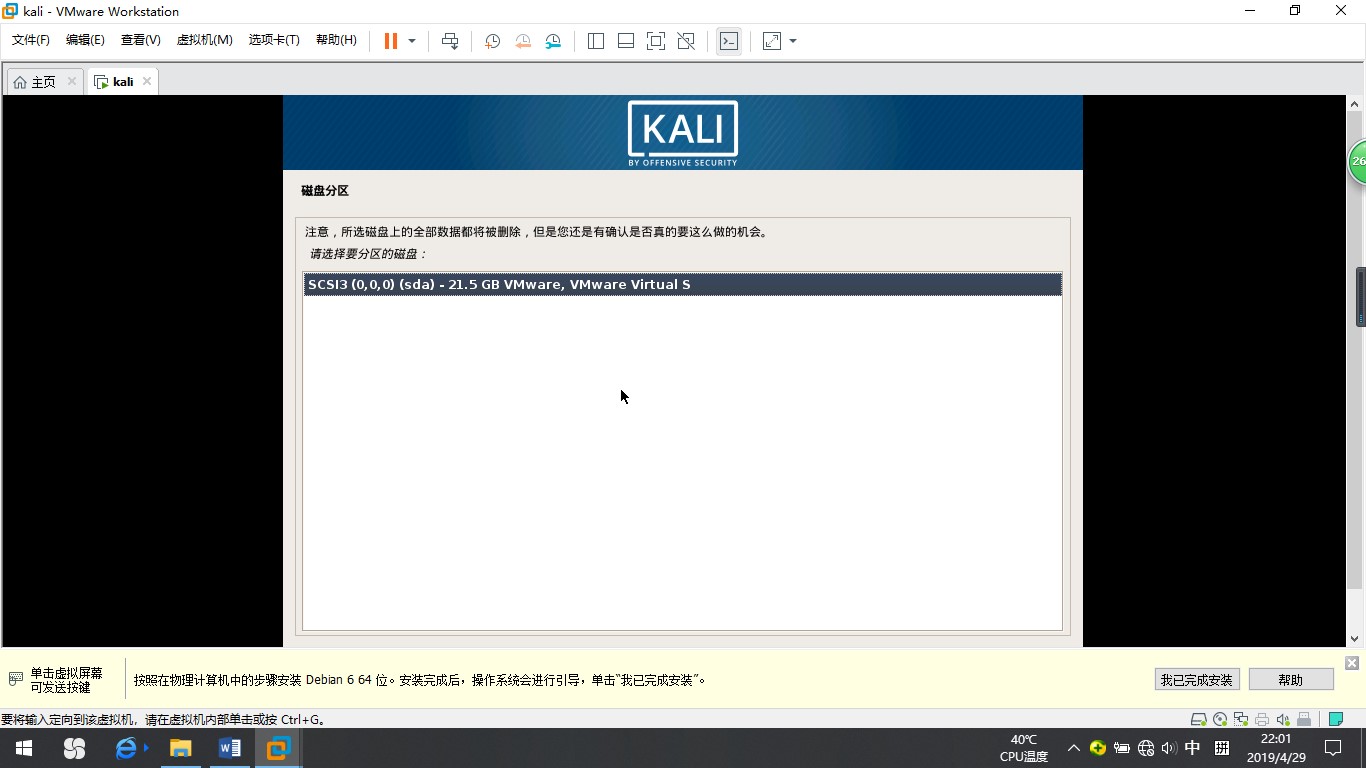
Task: Open the pinwheel browser taskbar icon
Action: point(74,748)
